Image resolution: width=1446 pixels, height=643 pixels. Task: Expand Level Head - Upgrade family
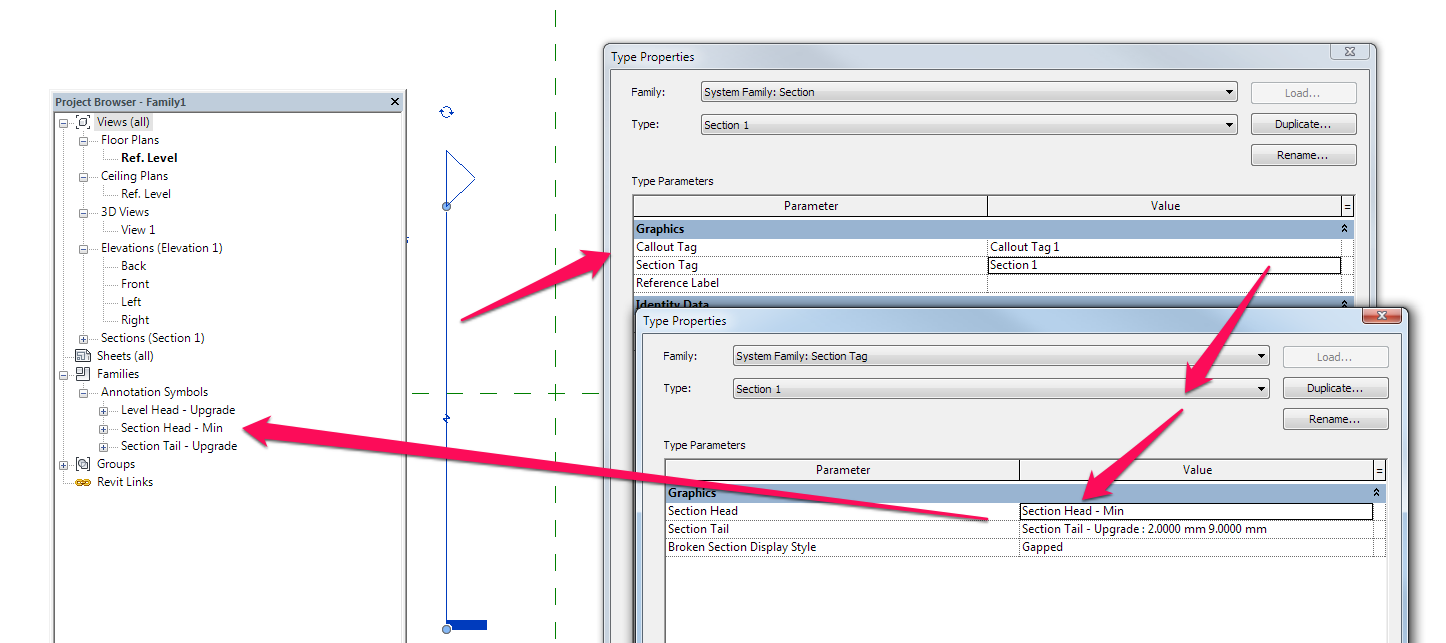click(104, 411)
